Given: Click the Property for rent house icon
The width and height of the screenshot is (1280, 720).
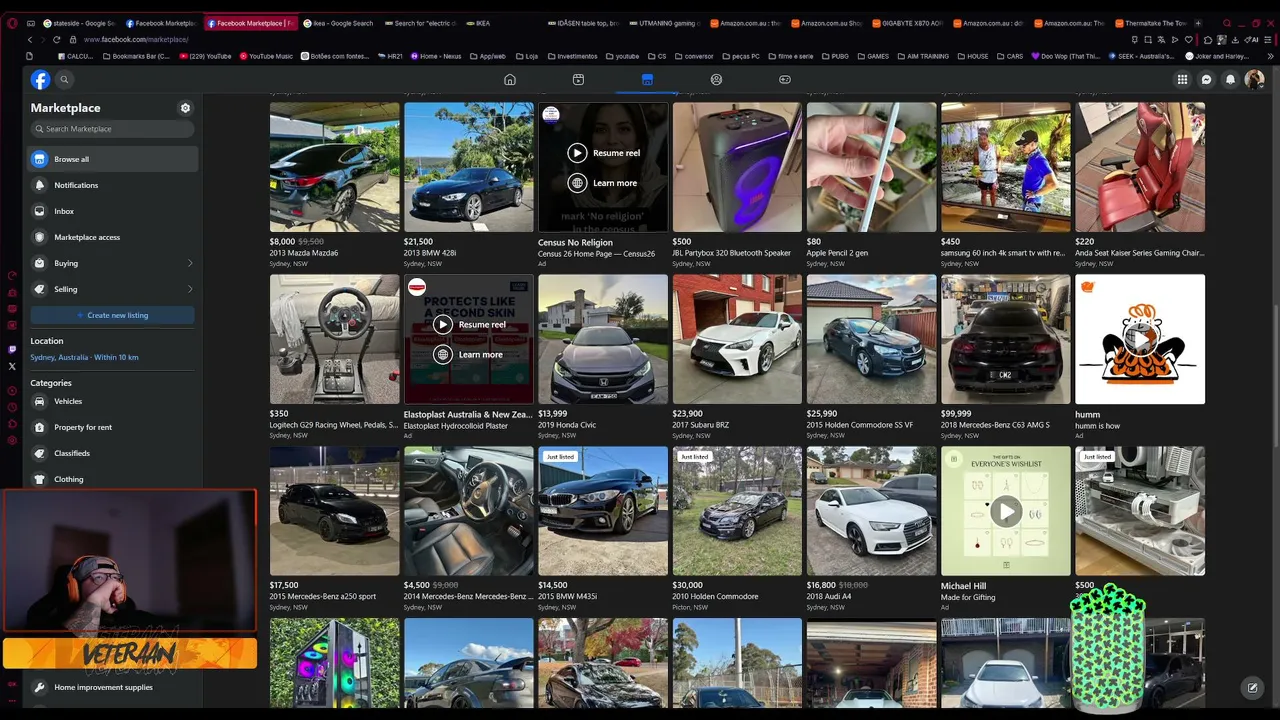Looking at the screenshot, I should (x=39, y=427).
